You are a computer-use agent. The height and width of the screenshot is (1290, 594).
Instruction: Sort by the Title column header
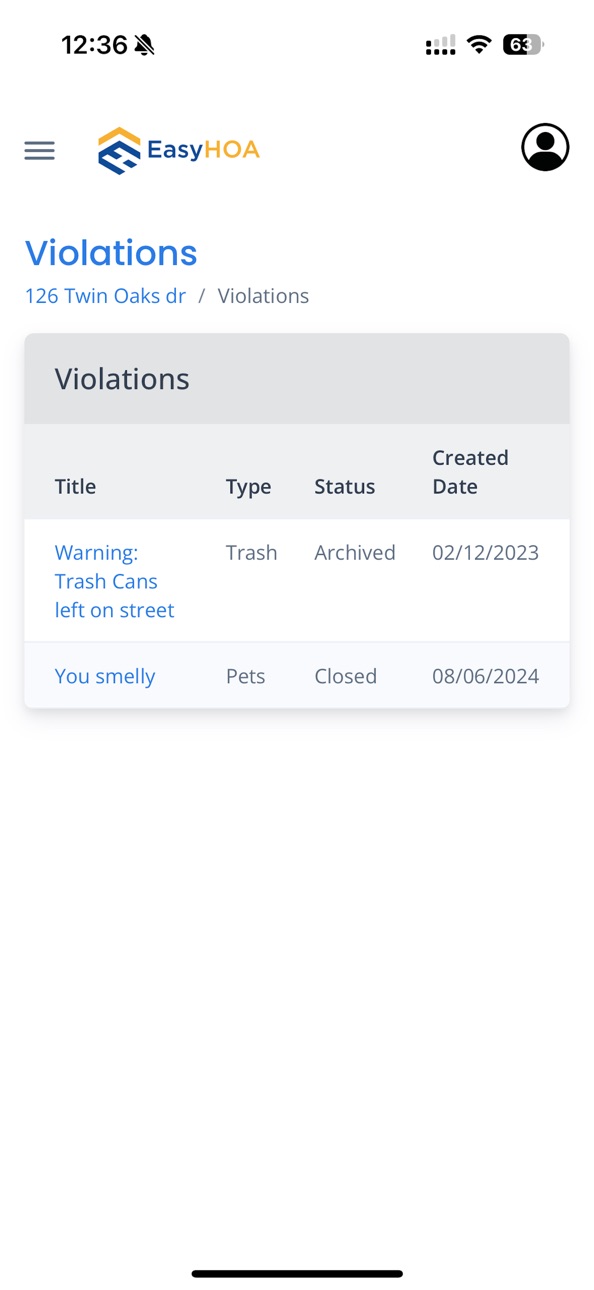pyautogui.click(x=75, y=487)
